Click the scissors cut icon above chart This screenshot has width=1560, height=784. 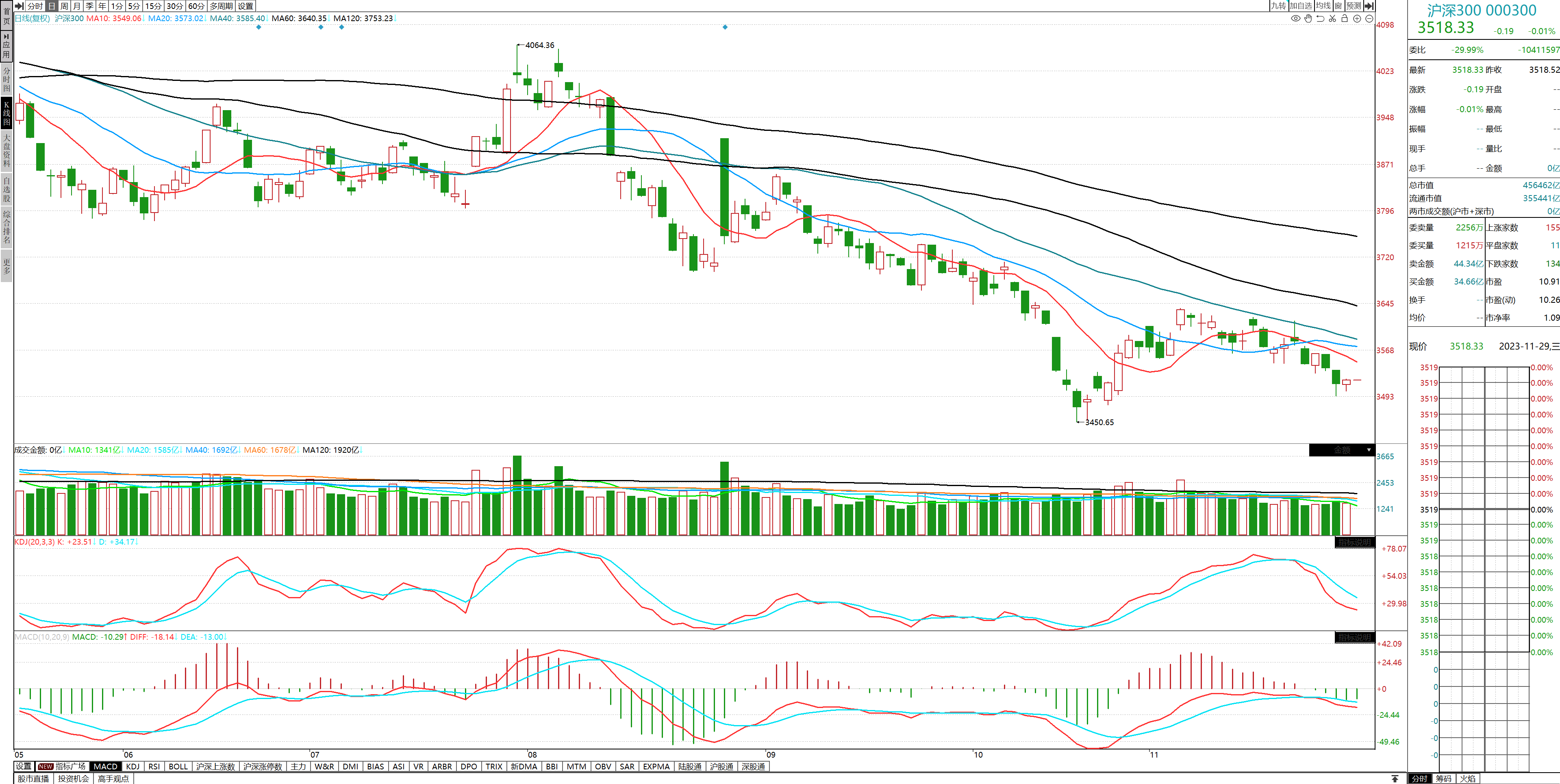(x=1332, y=19)
